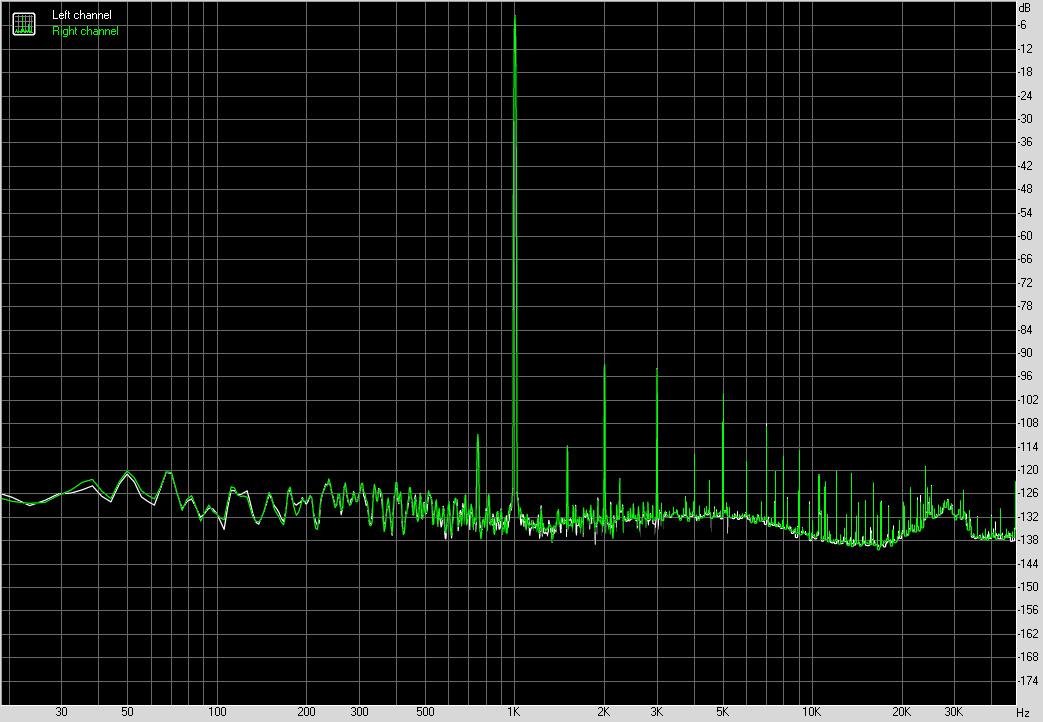The height and width of the screenshot is (722, 1043).
Task: Click the -174 value on the dB axis
Action: click(1024, 680)
